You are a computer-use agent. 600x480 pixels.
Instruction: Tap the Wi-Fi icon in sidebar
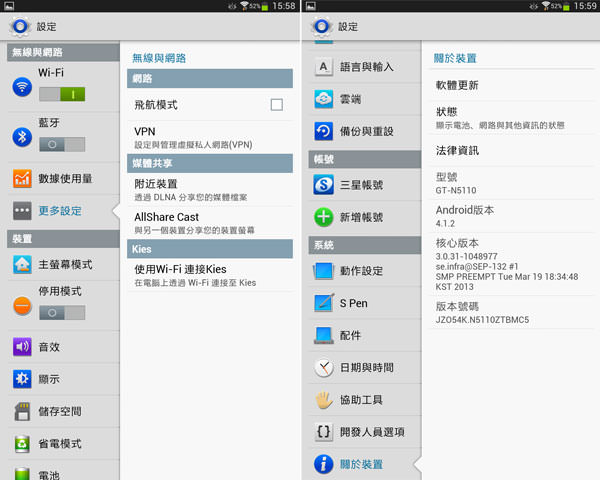pos(21,87)
